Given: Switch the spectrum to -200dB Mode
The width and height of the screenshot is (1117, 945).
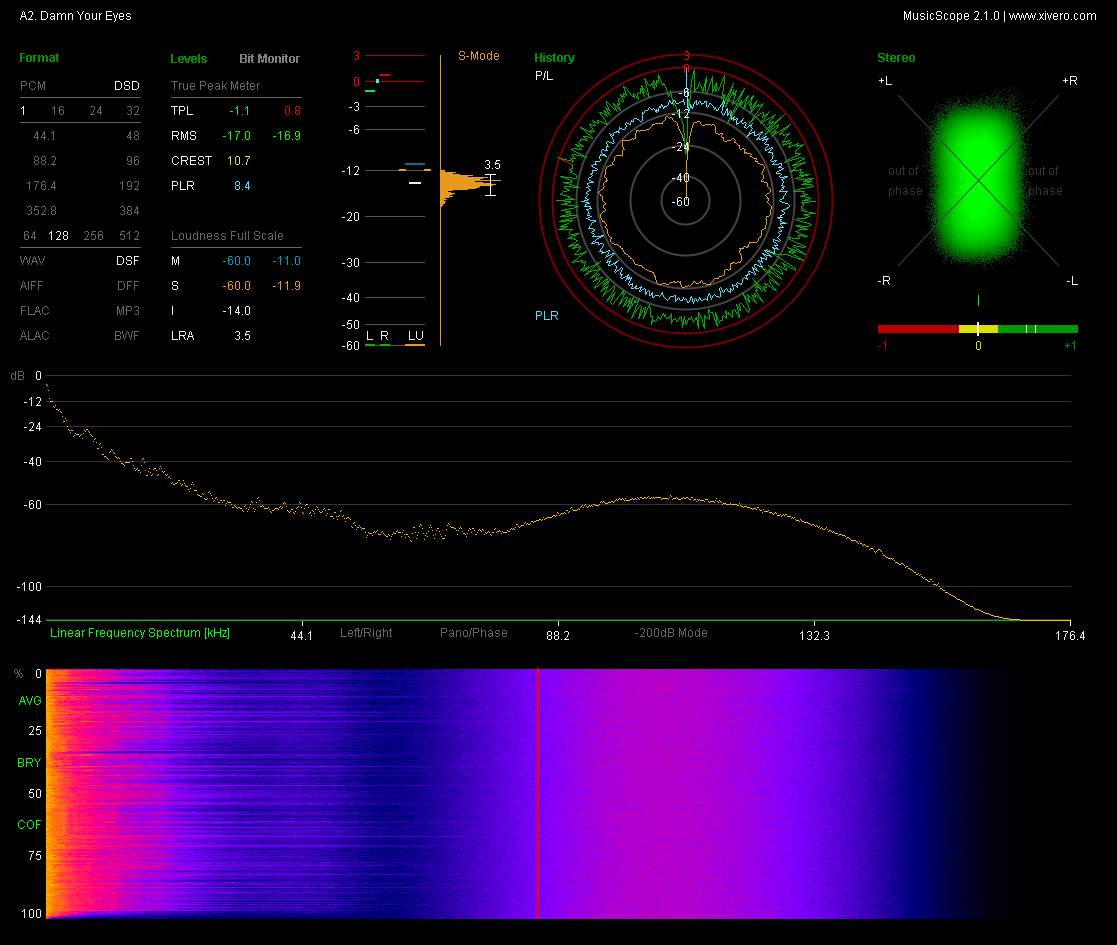Looking at the screenshot, I should point(670,633).
